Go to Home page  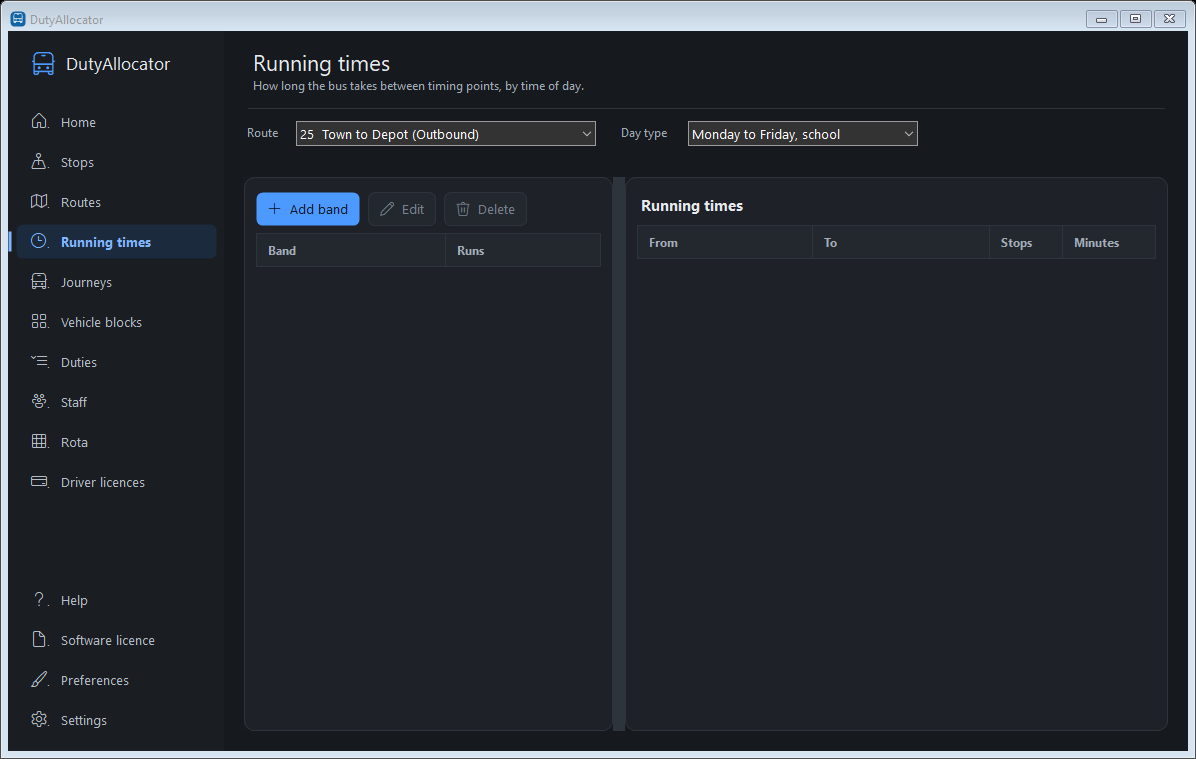pyautogui.click(x=117, y=122)
